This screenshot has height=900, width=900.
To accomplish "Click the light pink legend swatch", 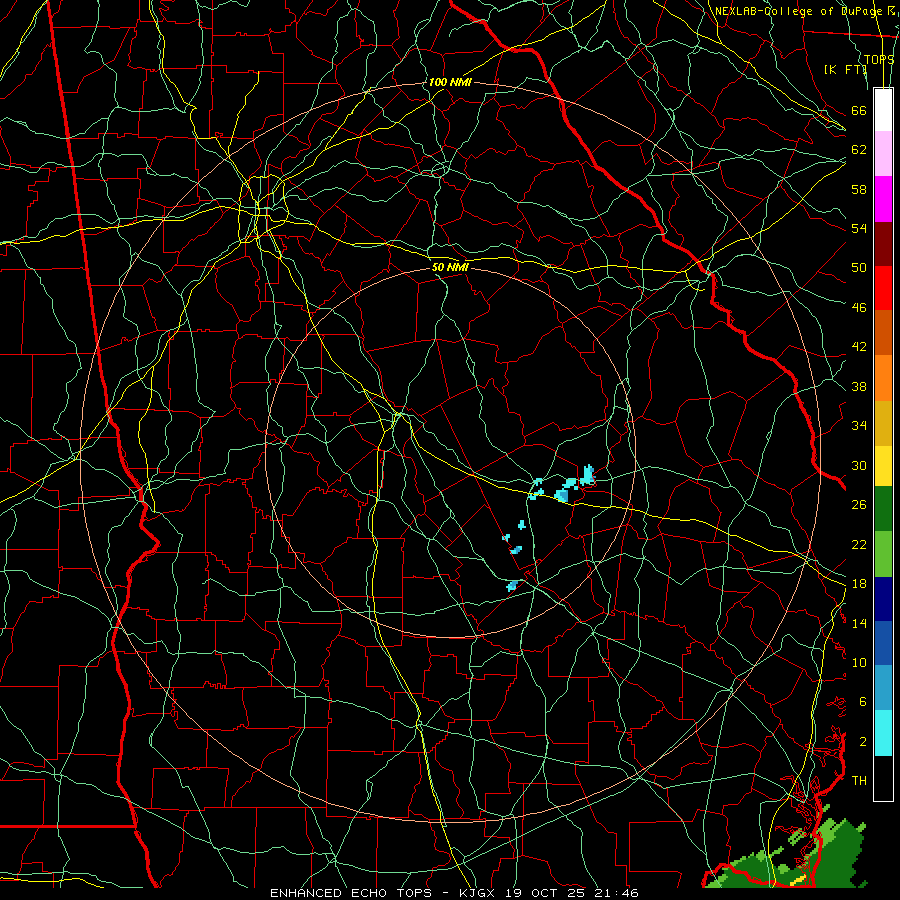I will 883,154.
